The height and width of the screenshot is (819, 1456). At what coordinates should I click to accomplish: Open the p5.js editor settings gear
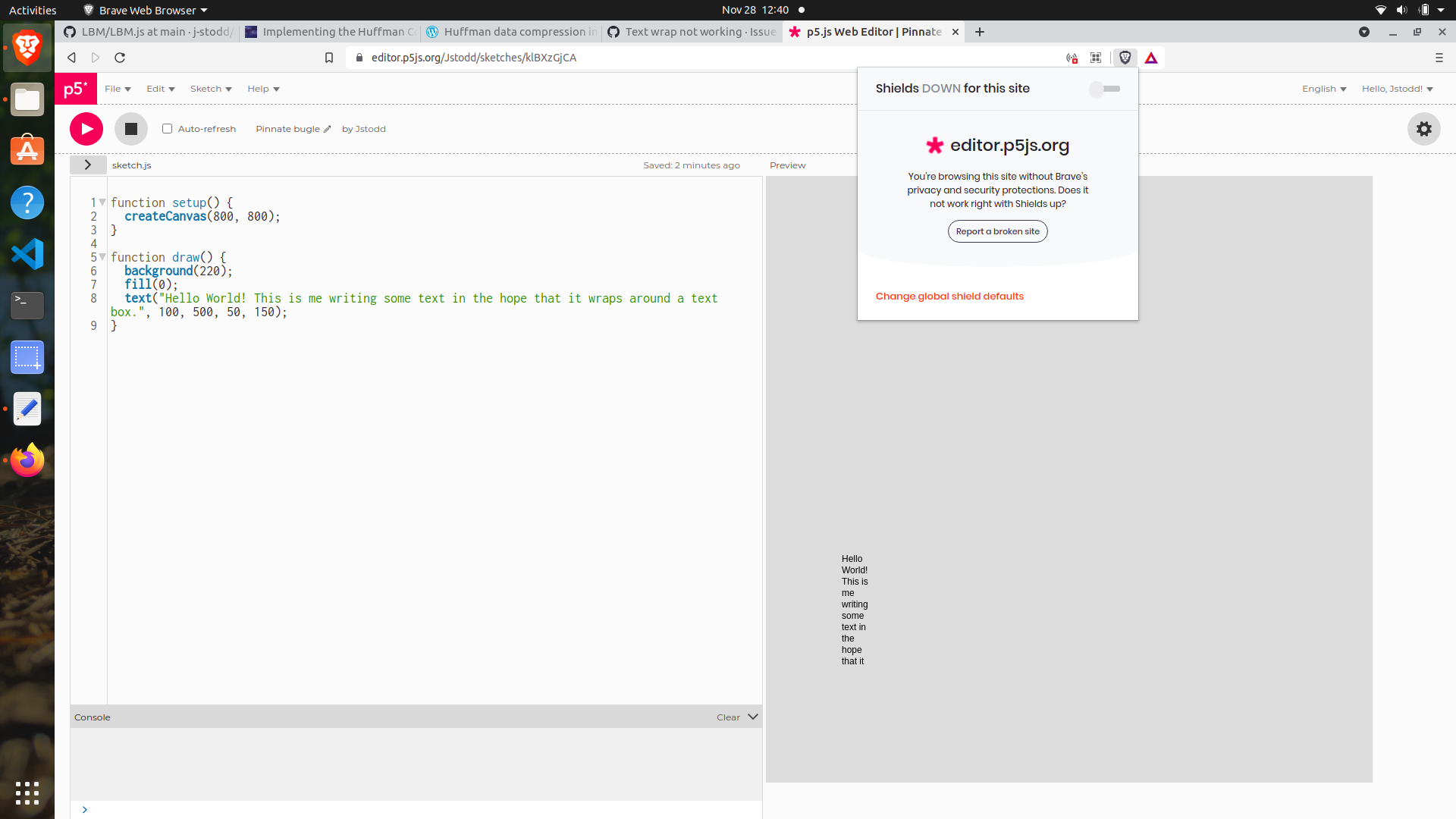pyautogui.click(x=1423, y=129)
